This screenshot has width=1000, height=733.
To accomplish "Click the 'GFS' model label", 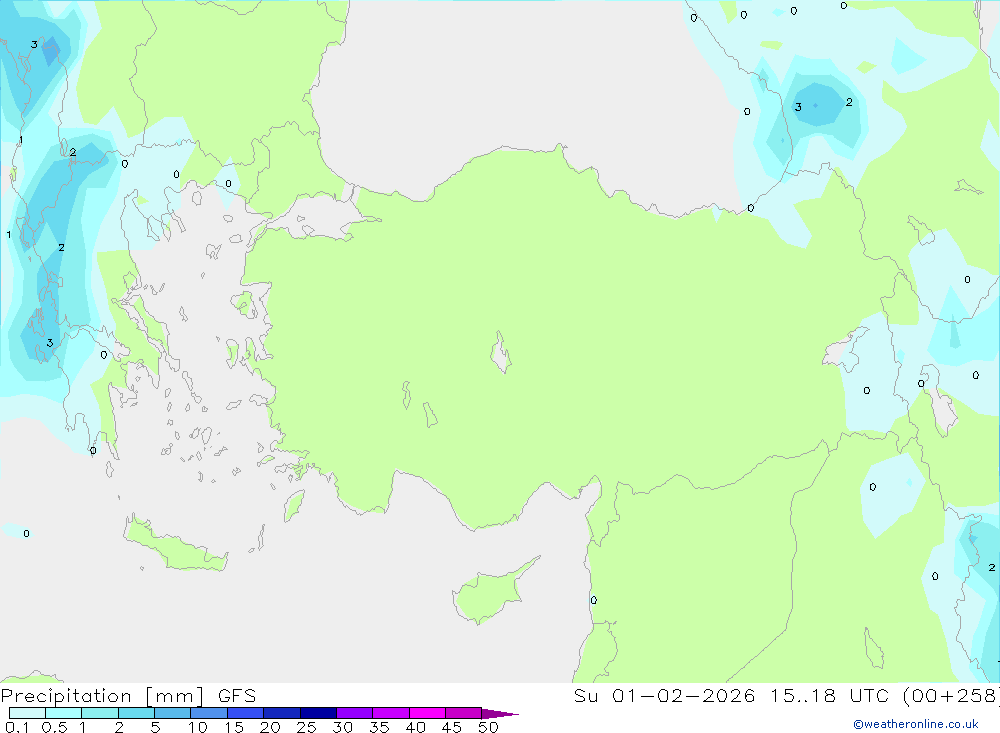I will coord(237,696).
